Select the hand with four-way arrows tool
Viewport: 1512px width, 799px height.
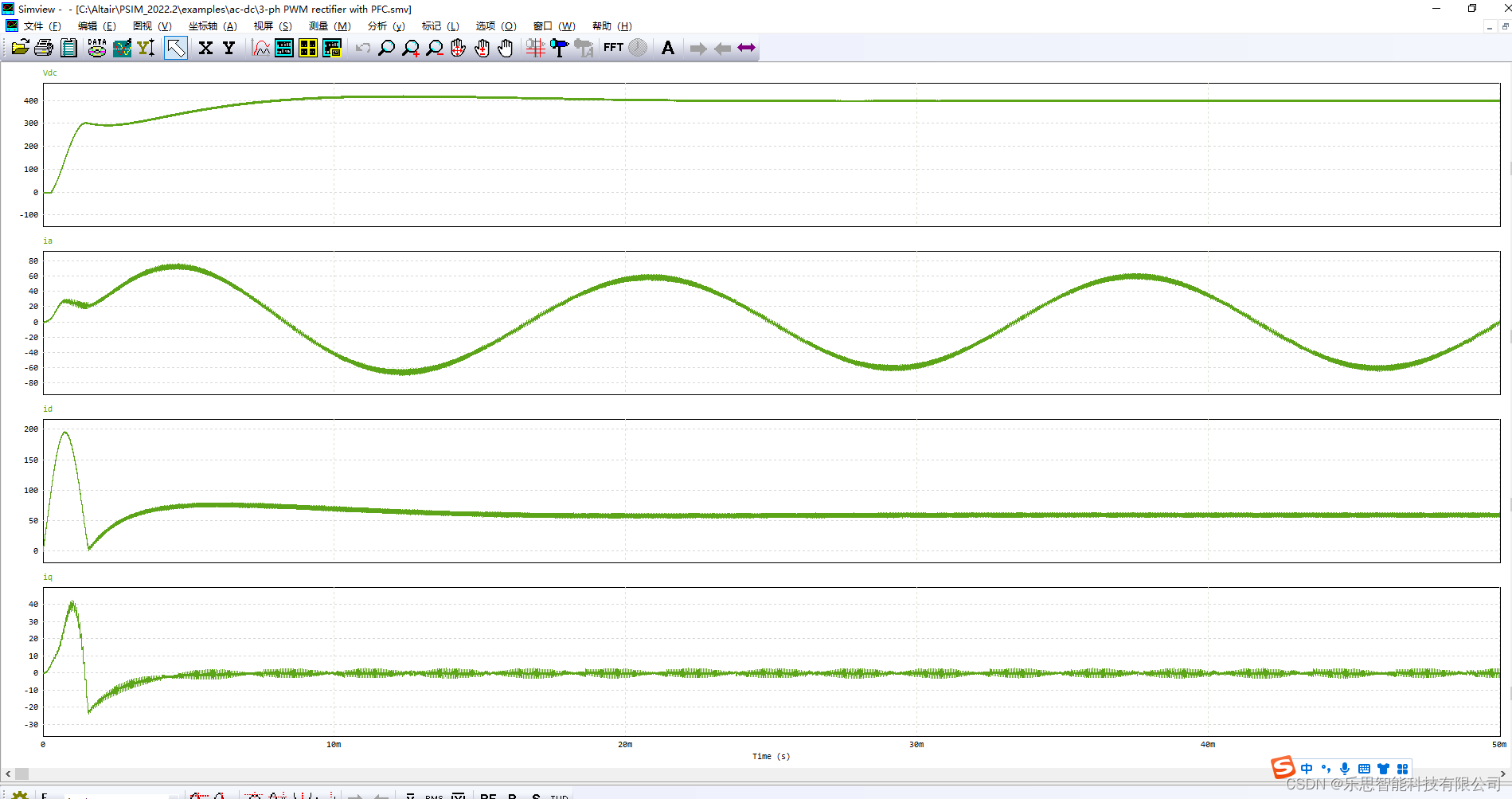[x=458, y=48]
